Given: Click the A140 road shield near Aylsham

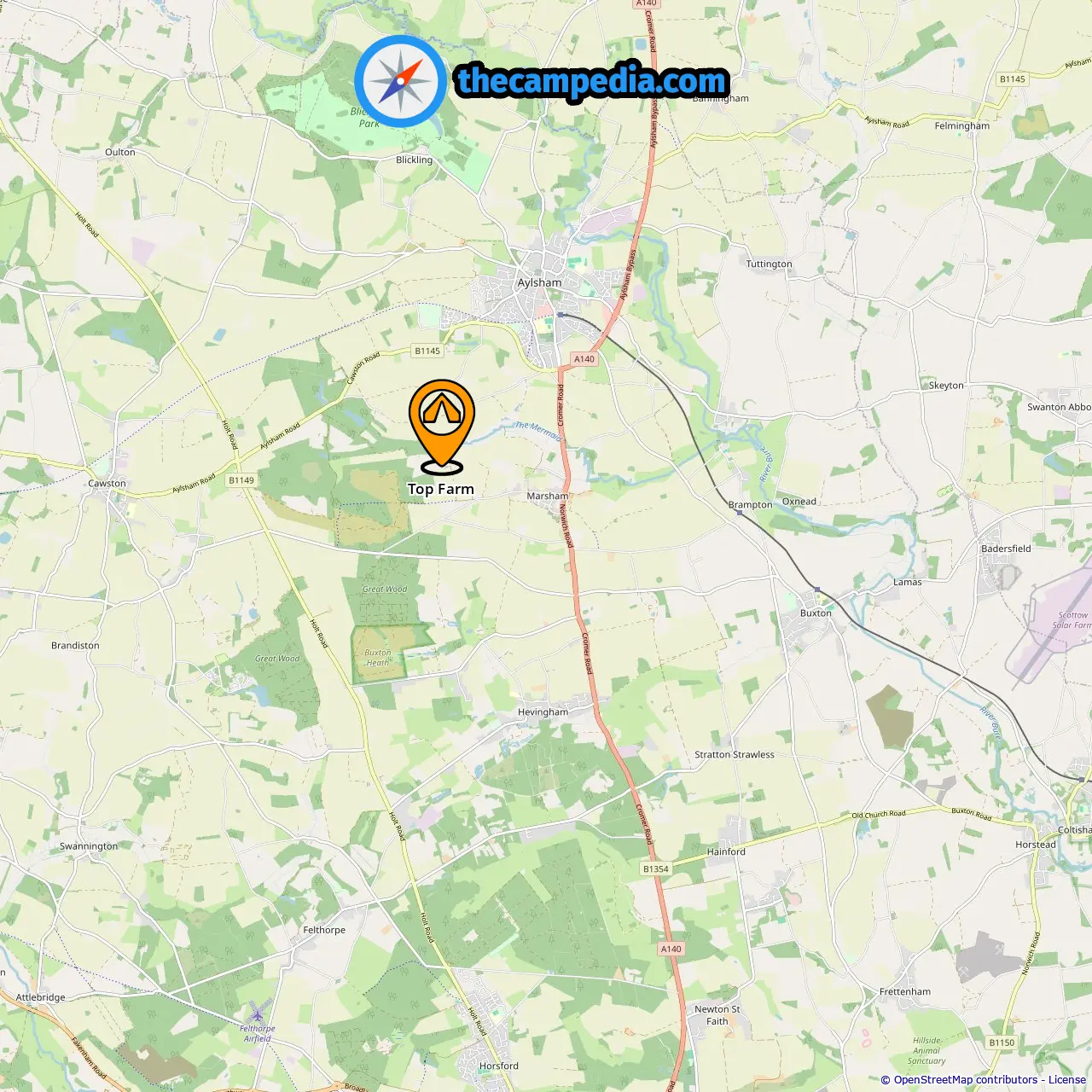Looking at the screenshot, I should (584, 359).
